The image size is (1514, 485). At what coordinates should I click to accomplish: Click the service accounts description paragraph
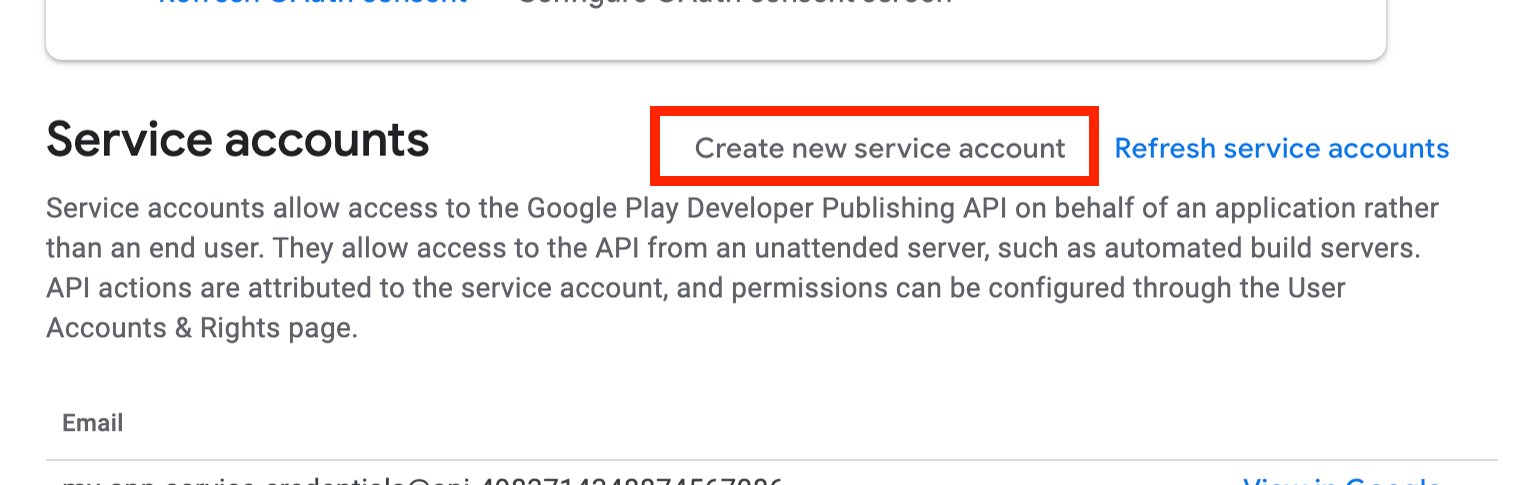pyautogui.click(x=742, y=268)
